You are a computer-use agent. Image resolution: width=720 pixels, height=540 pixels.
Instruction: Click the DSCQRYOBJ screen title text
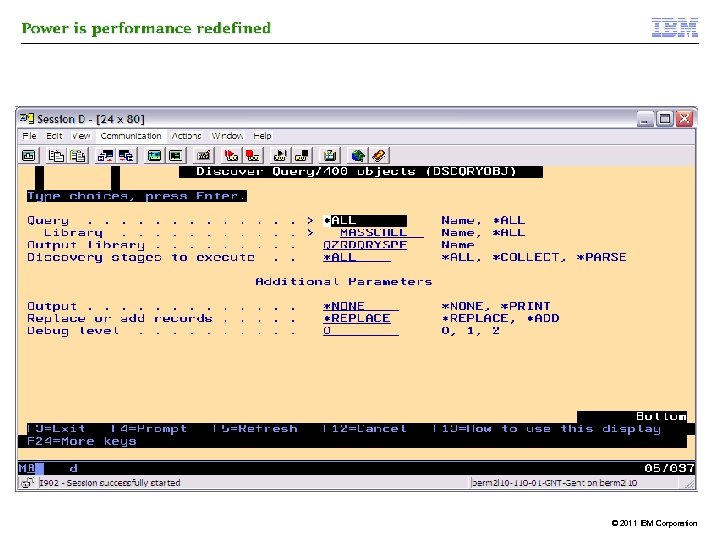coord(356,172)
